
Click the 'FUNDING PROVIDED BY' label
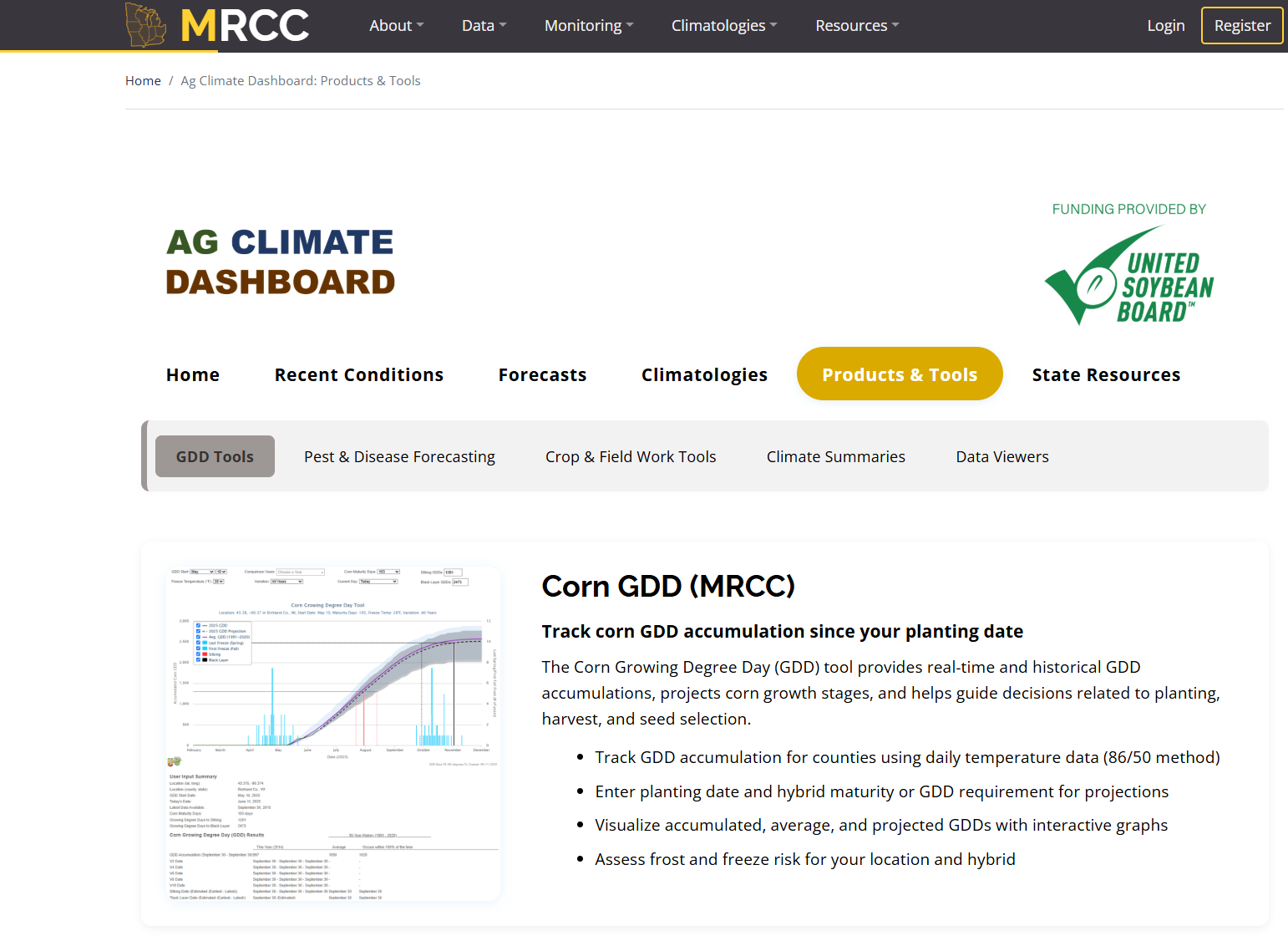1129,209
